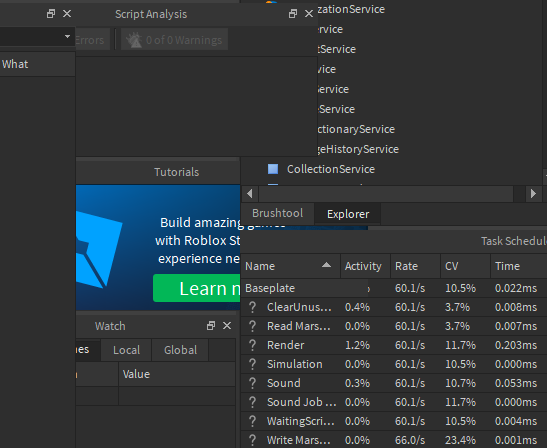The height and width of the screenshot is (448, 547).
Task: Sort task list by Name column arrow
Action: coord(326,265)
